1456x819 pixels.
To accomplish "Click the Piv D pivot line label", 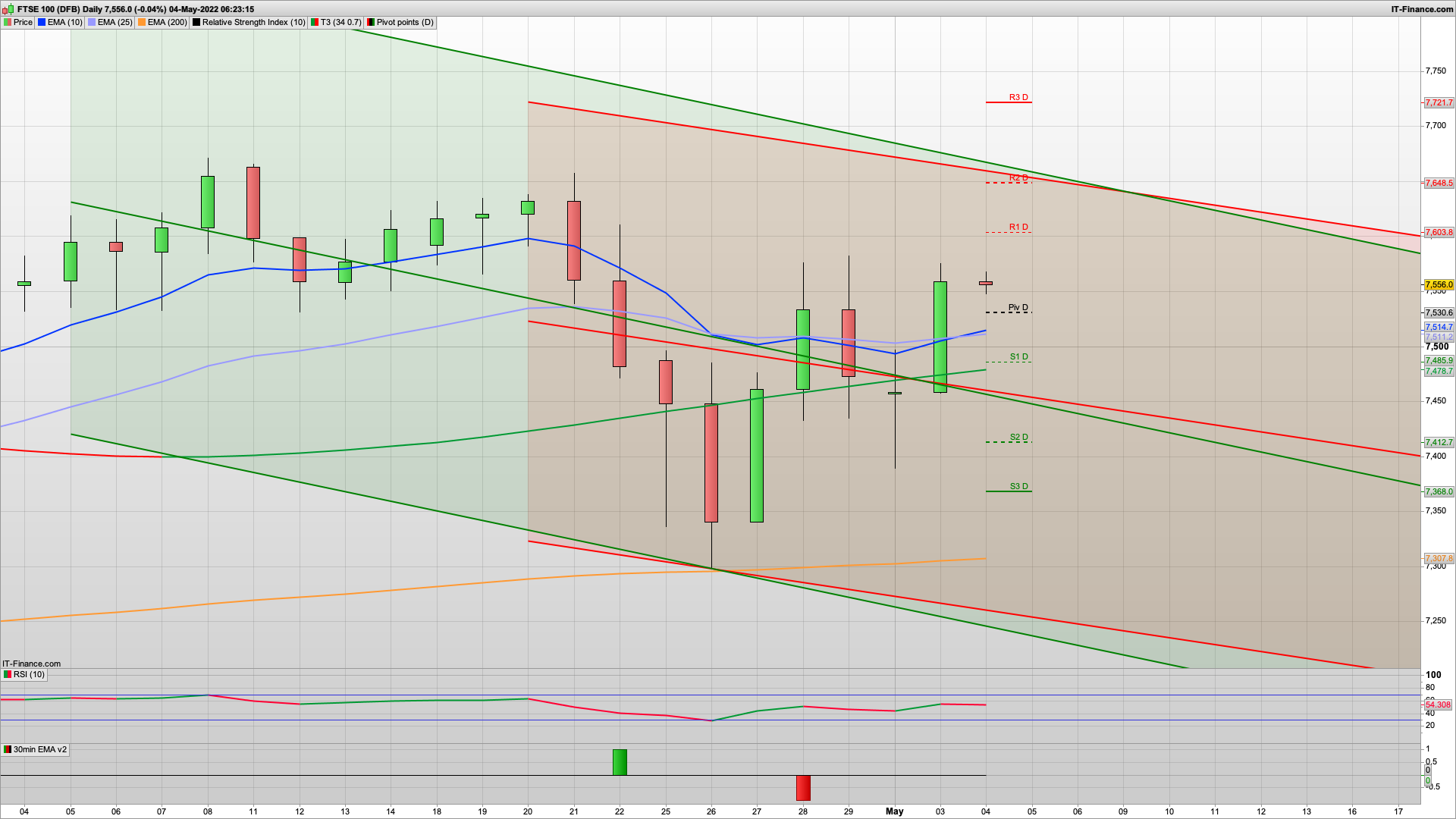I will [x=1018, y=307].
